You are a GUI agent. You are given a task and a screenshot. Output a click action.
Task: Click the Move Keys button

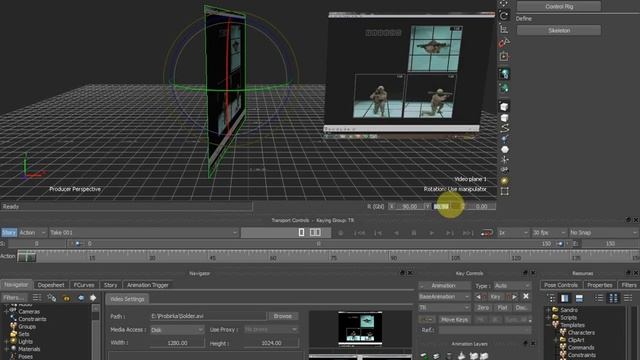(454, 319)
